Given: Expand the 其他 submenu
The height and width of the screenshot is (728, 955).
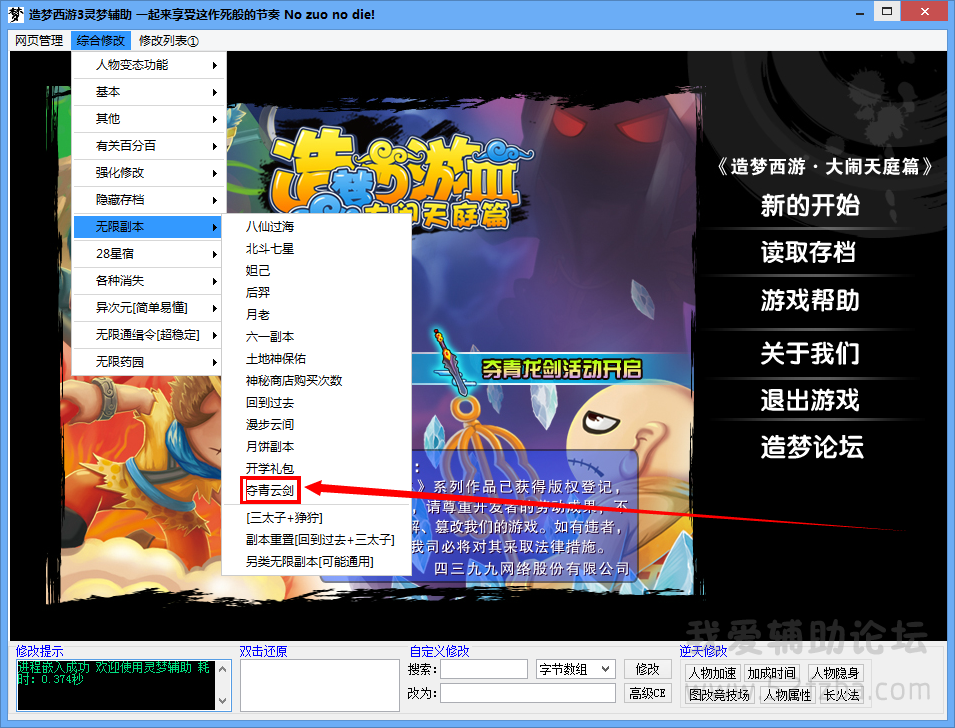Looking at the screenshot, I should coord(149,119).
